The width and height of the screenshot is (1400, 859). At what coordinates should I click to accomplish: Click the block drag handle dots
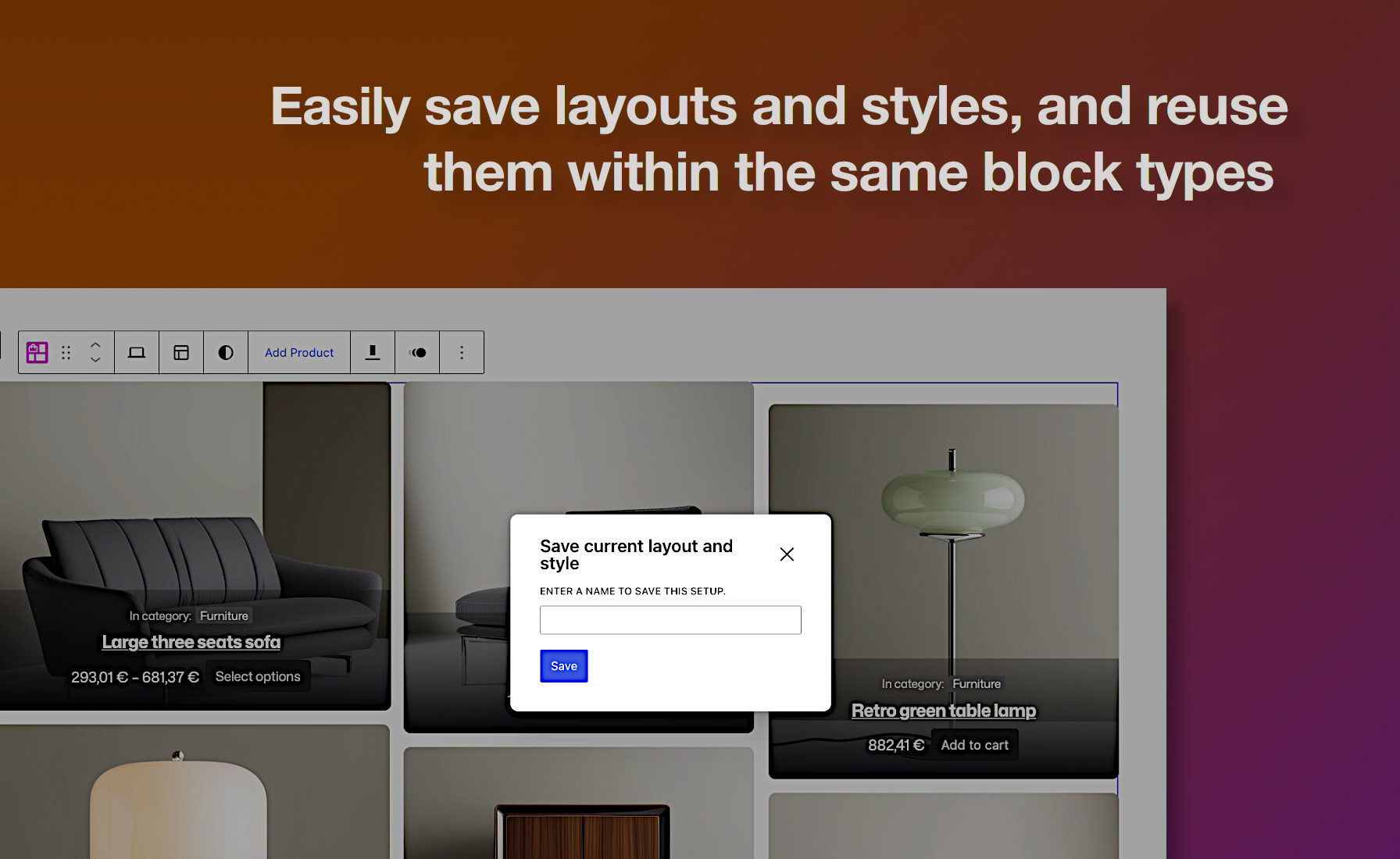pyautogui.click(x=66, y=352)
